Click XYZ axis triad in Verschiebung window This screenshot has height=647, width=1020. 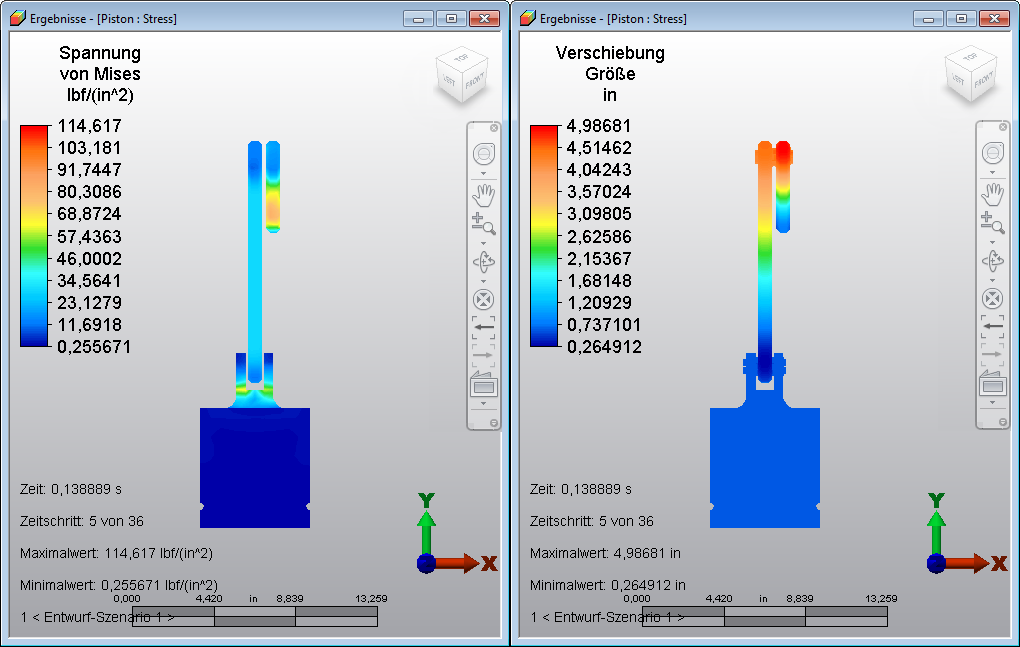coord(965,533)
